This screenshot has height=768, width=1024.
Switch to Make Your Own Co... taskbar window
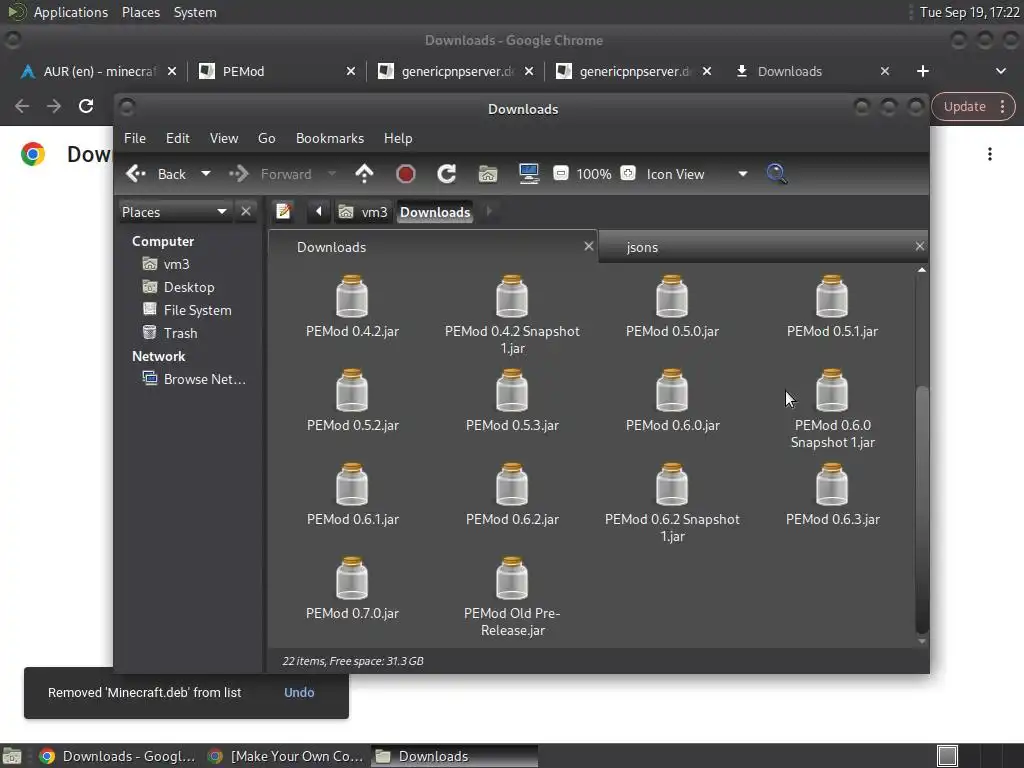click(x=285, y=756)
